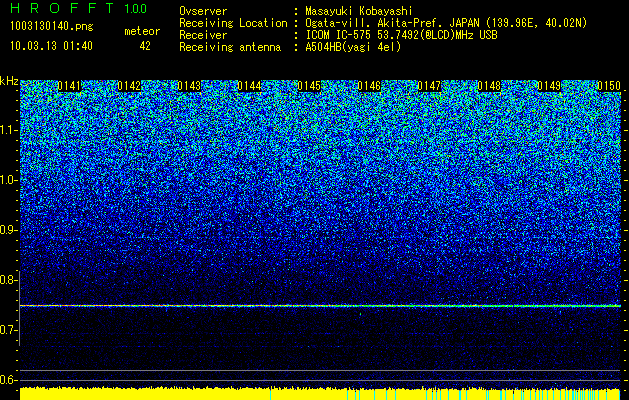Click the yellow signal level bar at bottom
The image size is (629, 400).
(x=320, y=394)
